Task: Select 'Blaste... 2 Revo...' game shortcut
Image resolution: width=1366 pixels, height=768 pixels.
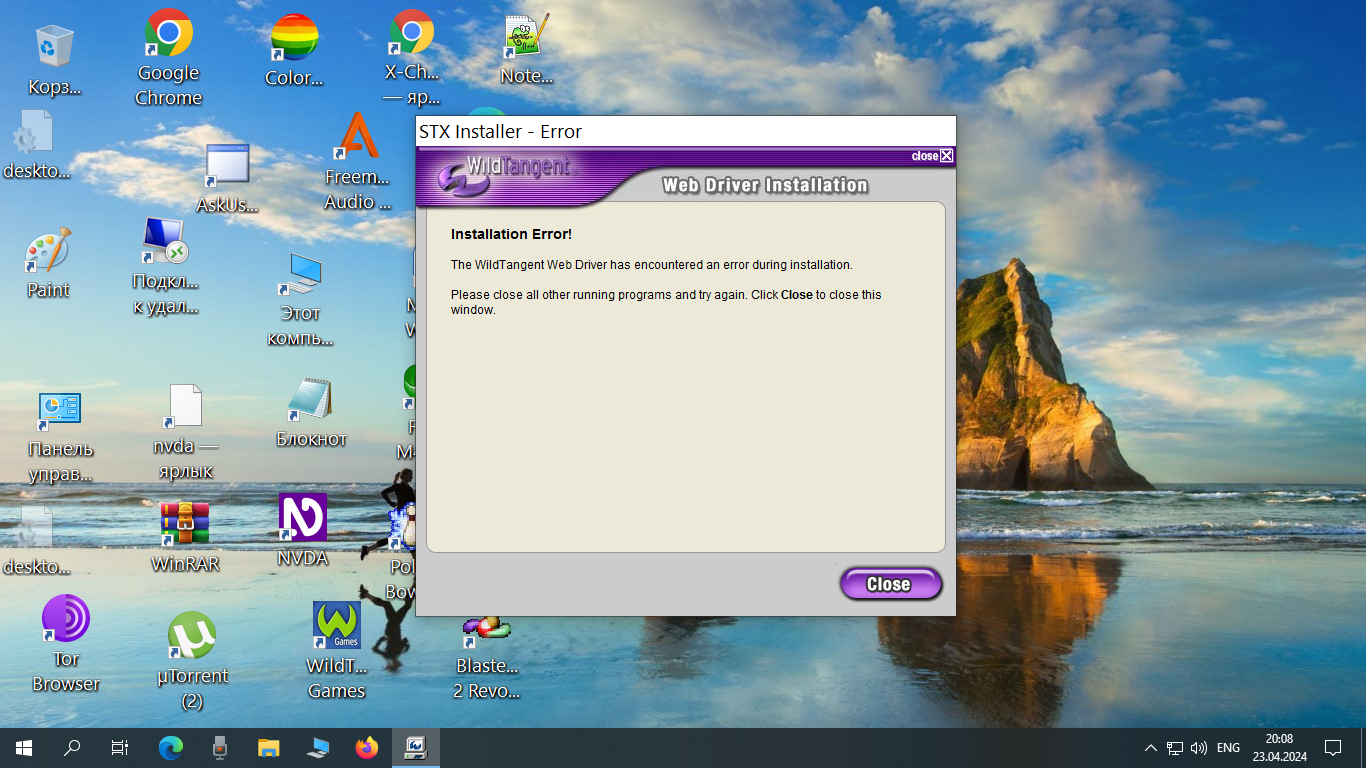Action: point(487,658)
